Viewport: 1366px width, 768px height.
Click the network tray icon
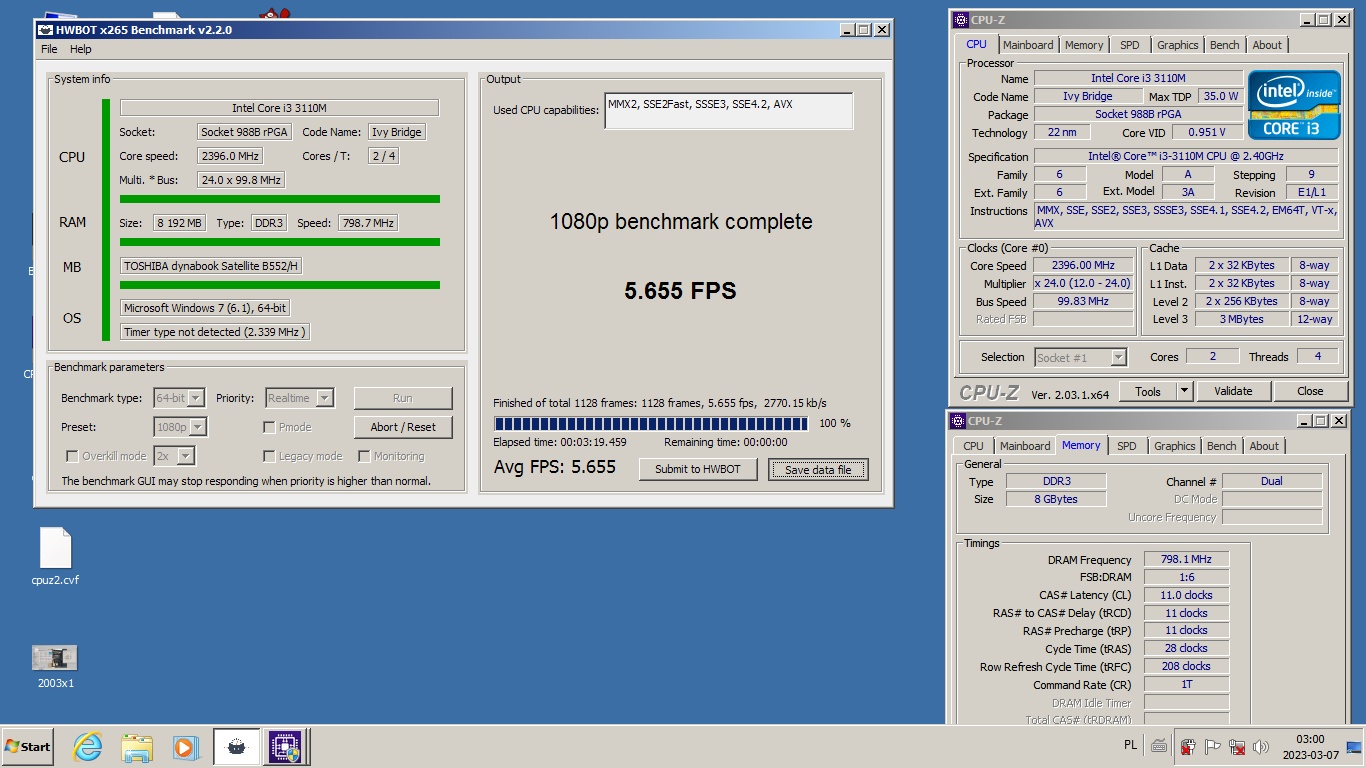pos(1237,746)
